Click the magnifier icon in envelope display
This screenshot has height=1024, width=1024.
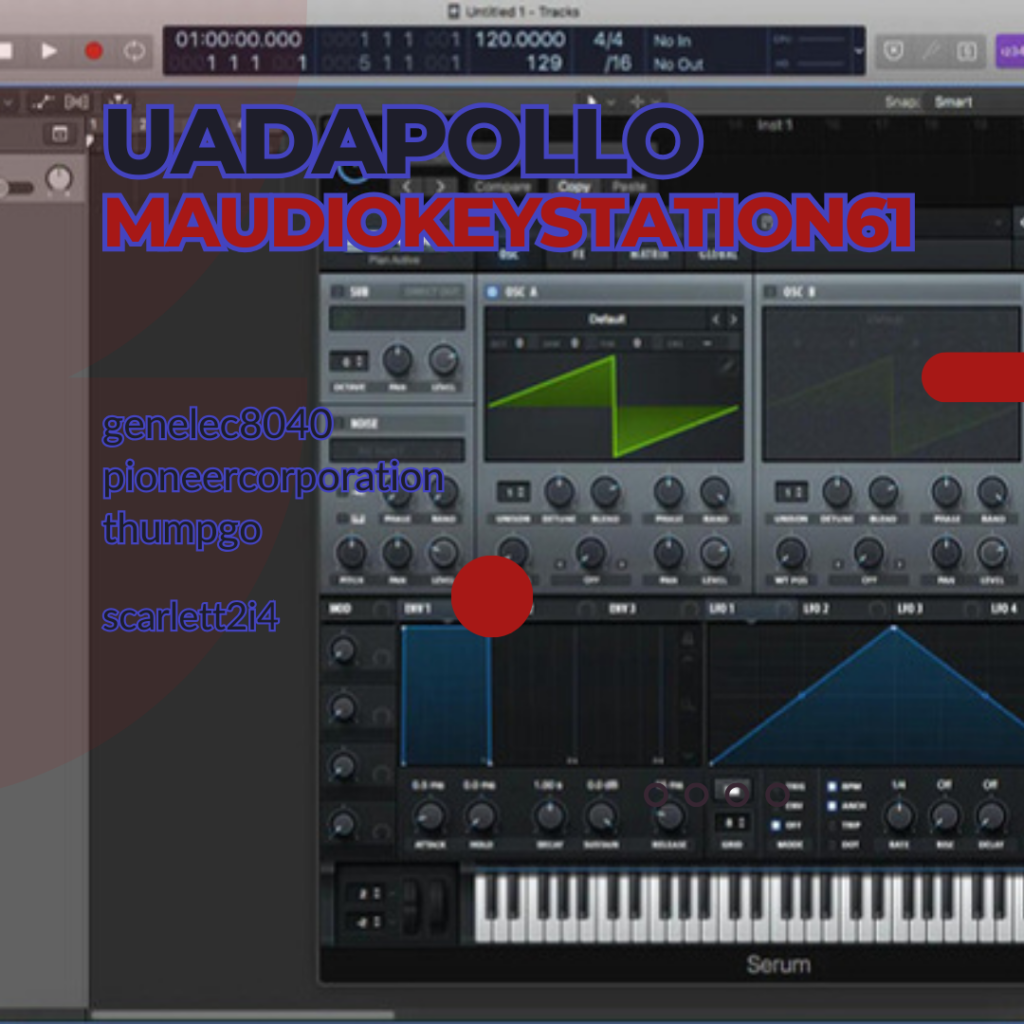(687, 704)
